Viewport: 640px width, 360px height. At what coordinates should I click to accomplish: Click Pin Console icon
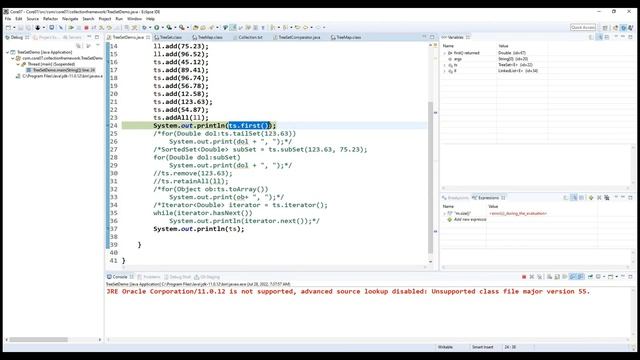[590, 277]
